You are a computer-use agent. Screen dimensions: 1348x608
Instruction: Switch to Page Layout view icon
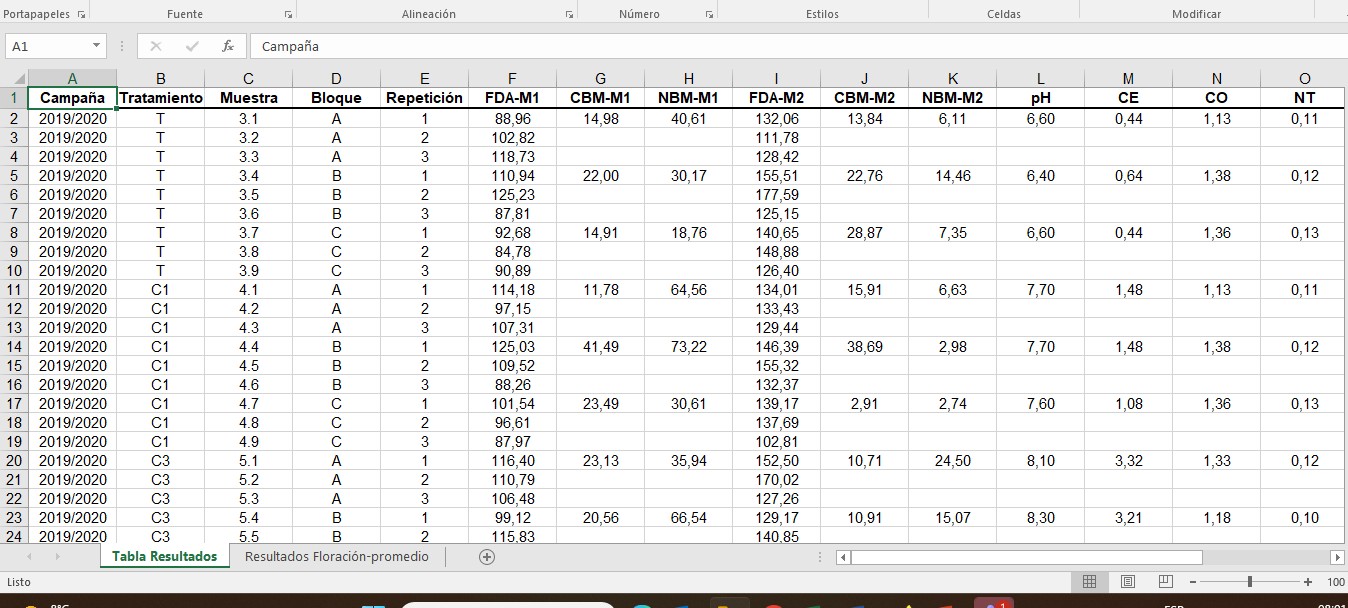1127,582
